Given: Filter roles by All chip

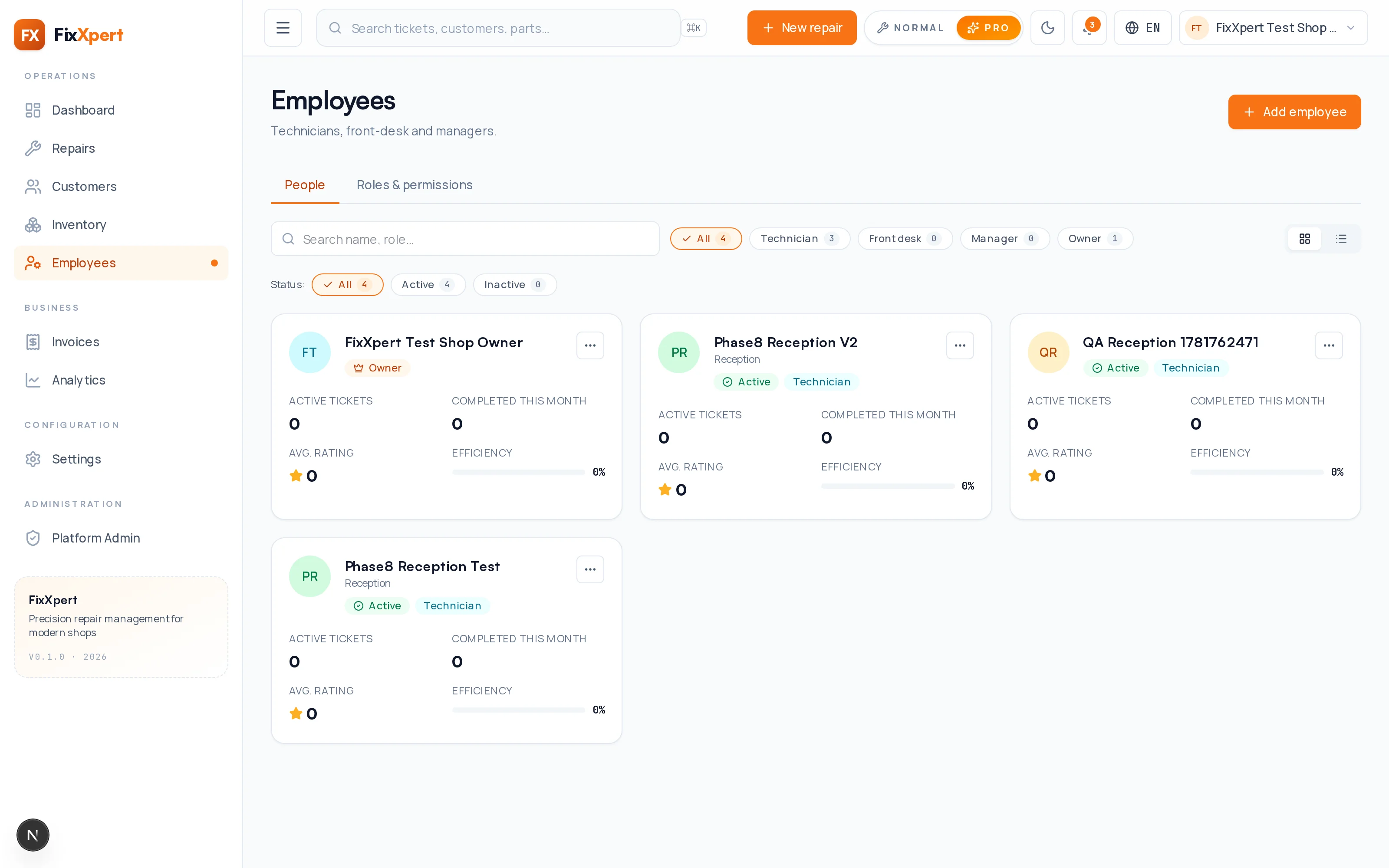Looking at the screenshot, I should 706,239.
